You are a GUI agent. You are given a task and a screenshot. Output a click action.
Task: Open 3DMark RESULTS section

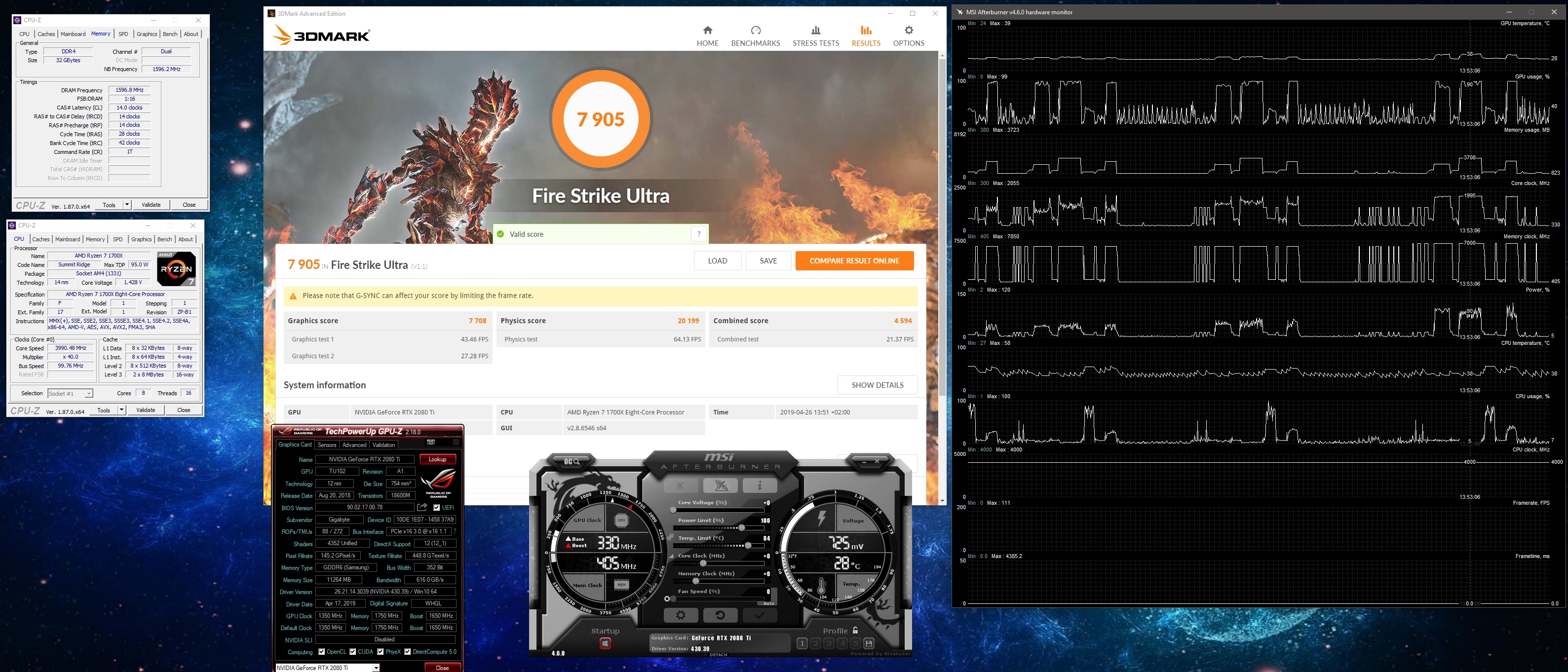click(866, 36)
